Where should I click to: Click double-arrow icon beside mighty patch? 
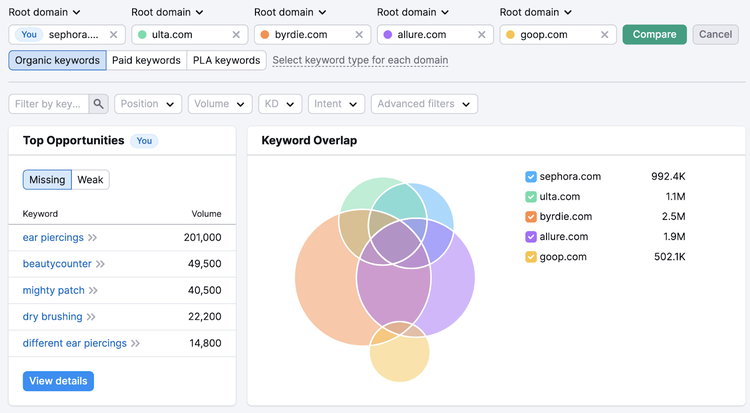93,290
